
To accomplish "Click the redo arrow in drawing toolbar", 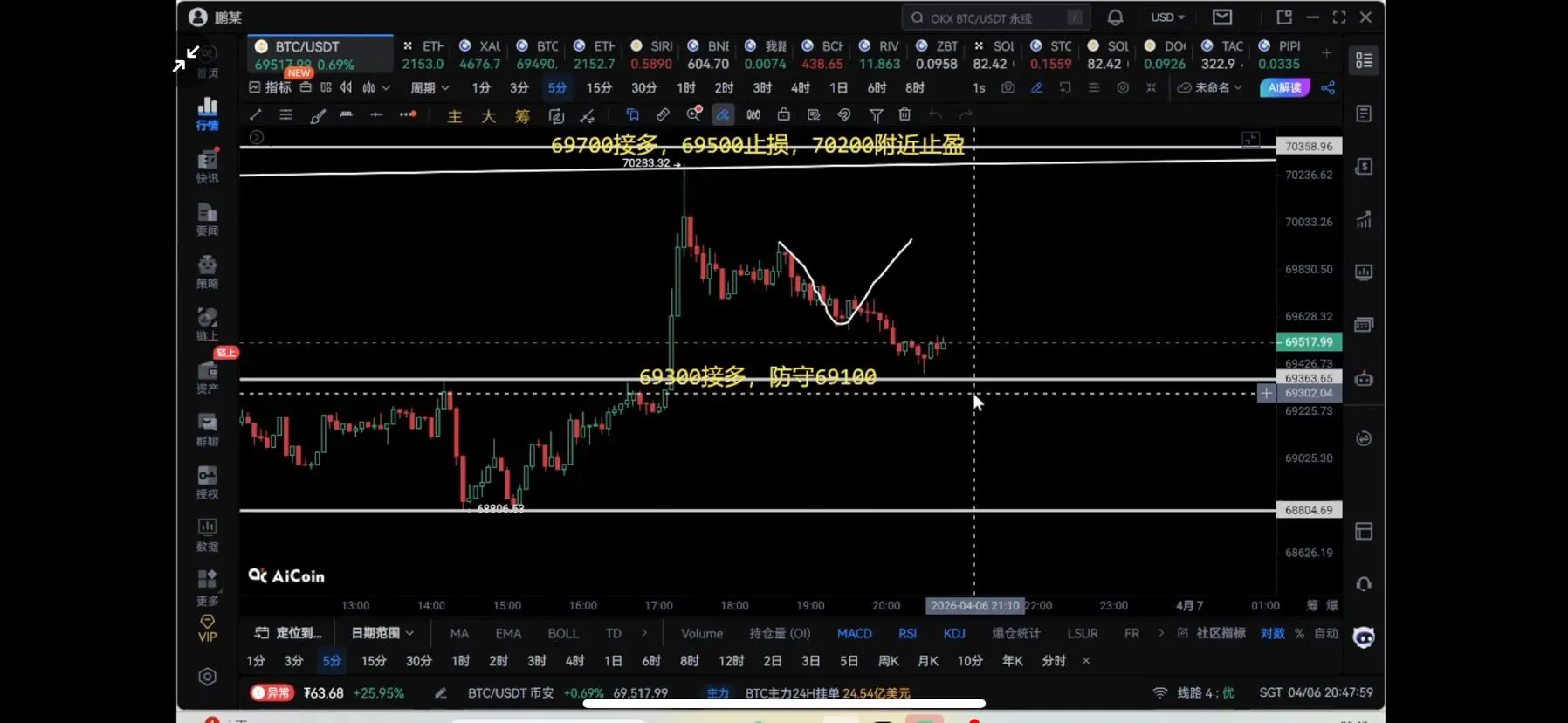I will [966, 114].
